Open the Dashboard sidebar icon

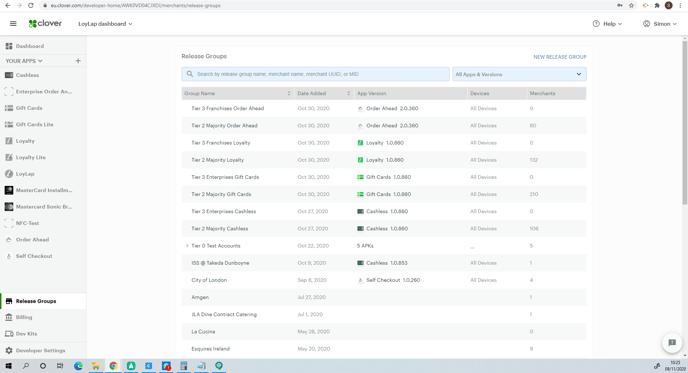point(9,46)
